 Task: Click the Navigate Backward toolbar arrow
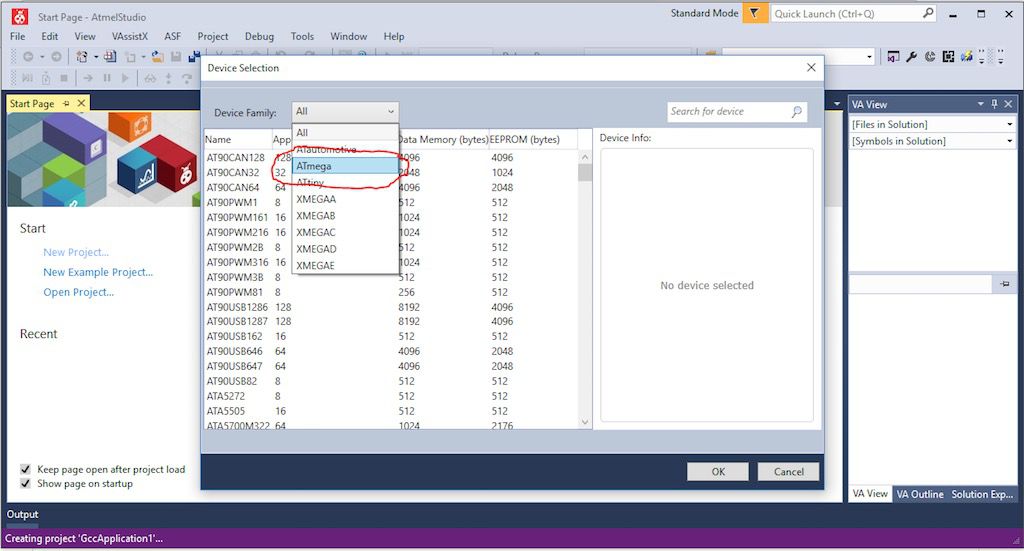28,57
